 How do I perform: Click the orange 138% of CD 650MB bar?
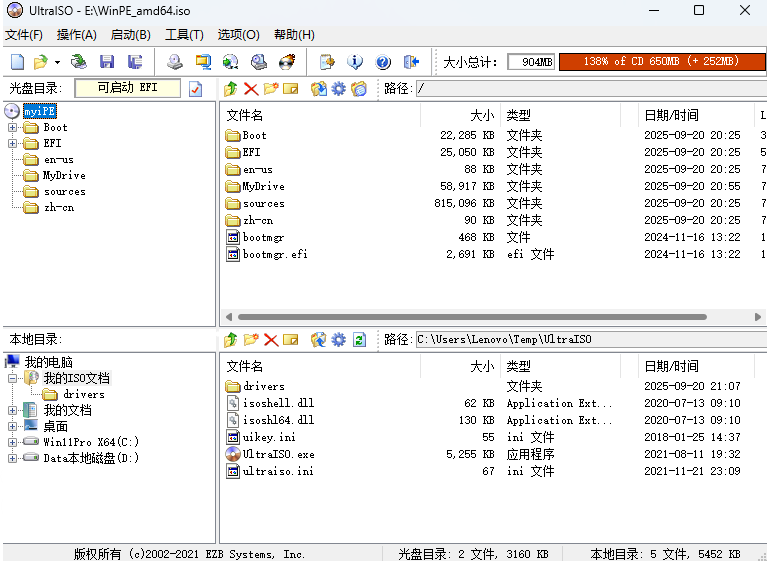661,62
